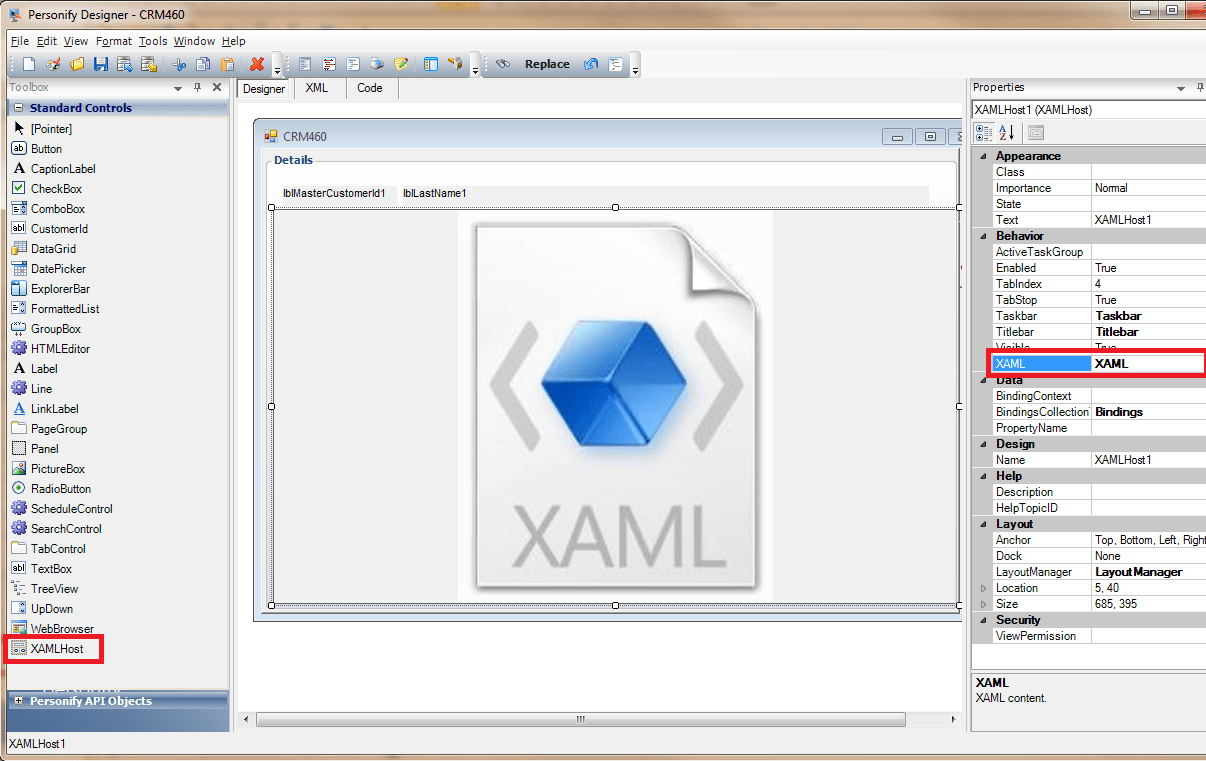Open the Format menu
Viewport: 1206px width, 761px height.
pos(114,41)
